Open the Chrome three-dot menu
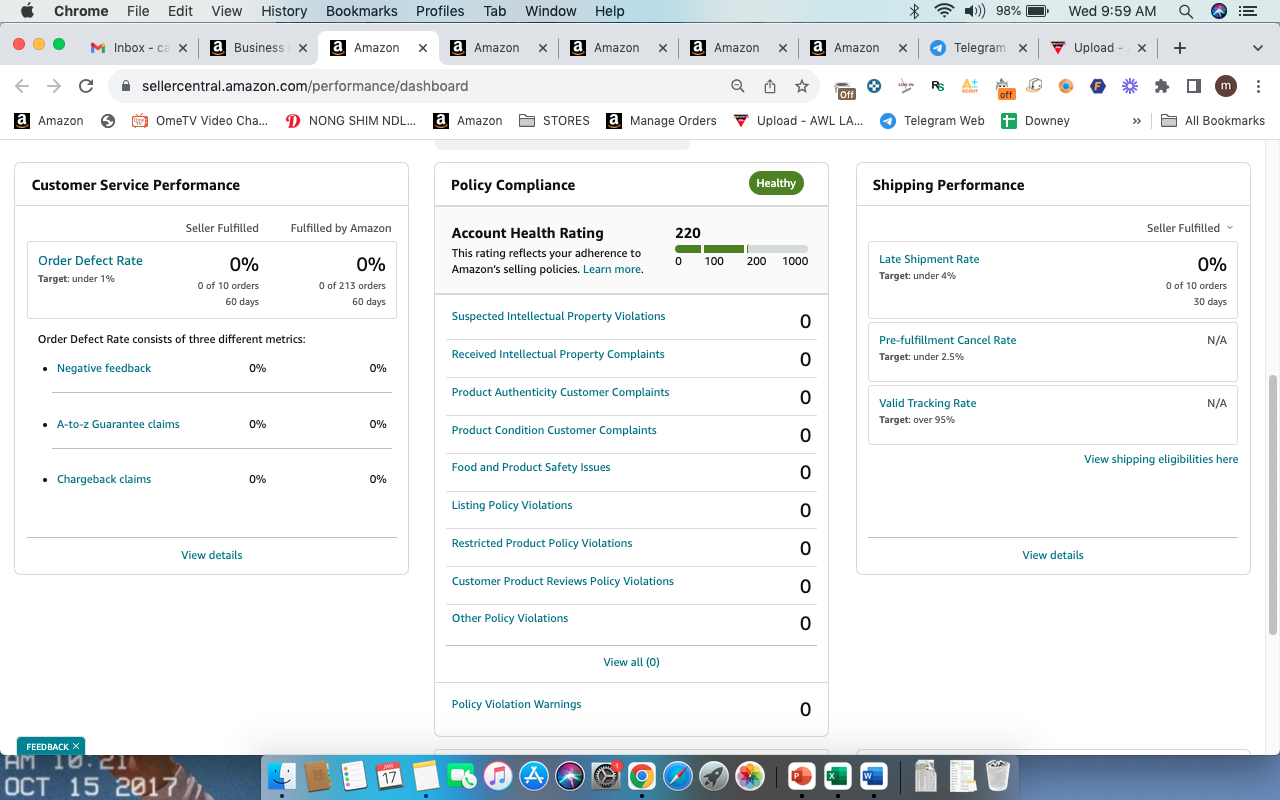1280x800 pixels. coord(1257,86)
